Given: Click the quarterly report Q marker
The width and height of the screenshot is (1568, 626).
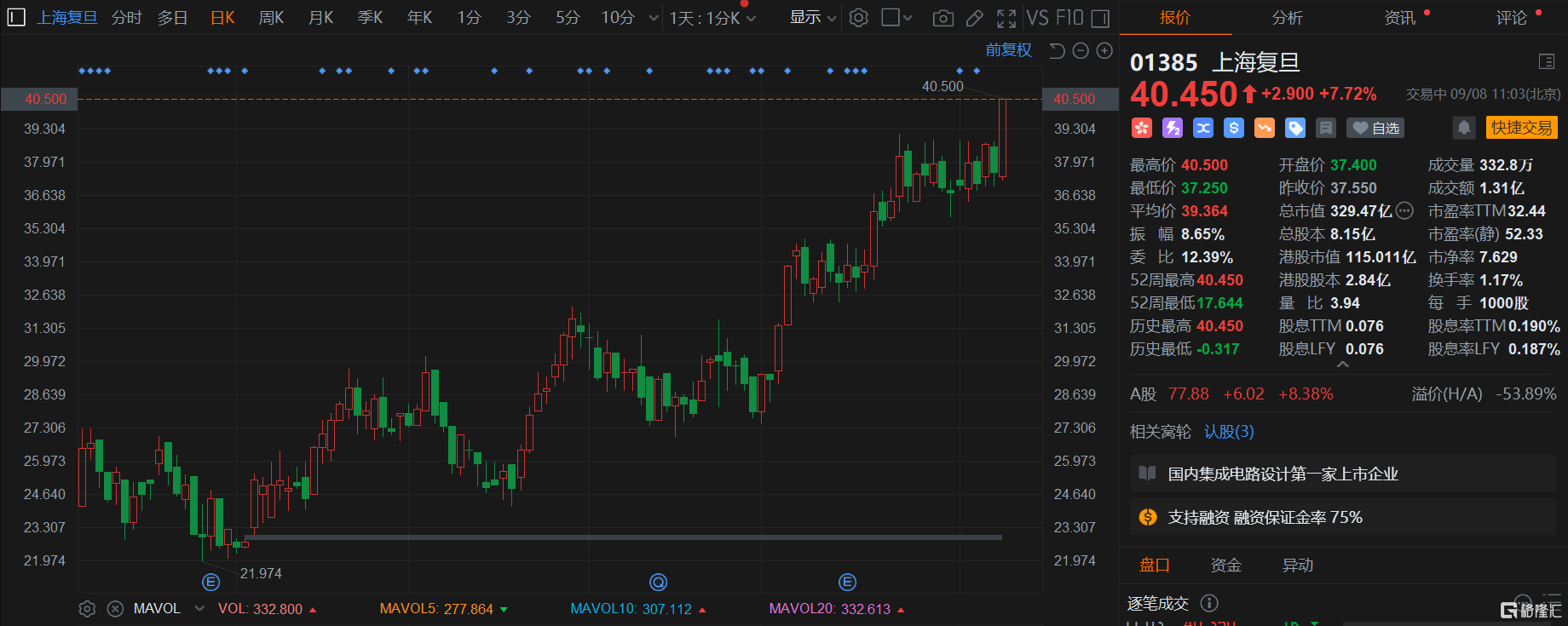Looking at the screenshot, I should (658, 583).
